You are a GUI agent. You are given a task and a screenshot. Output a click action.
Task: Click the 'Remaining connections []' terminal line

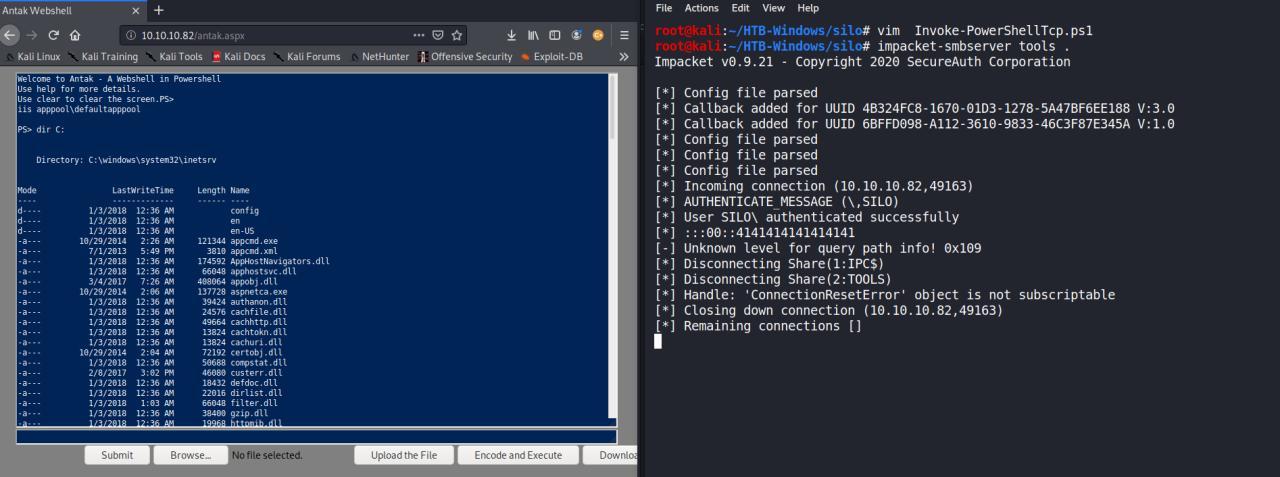click(758, 326)
